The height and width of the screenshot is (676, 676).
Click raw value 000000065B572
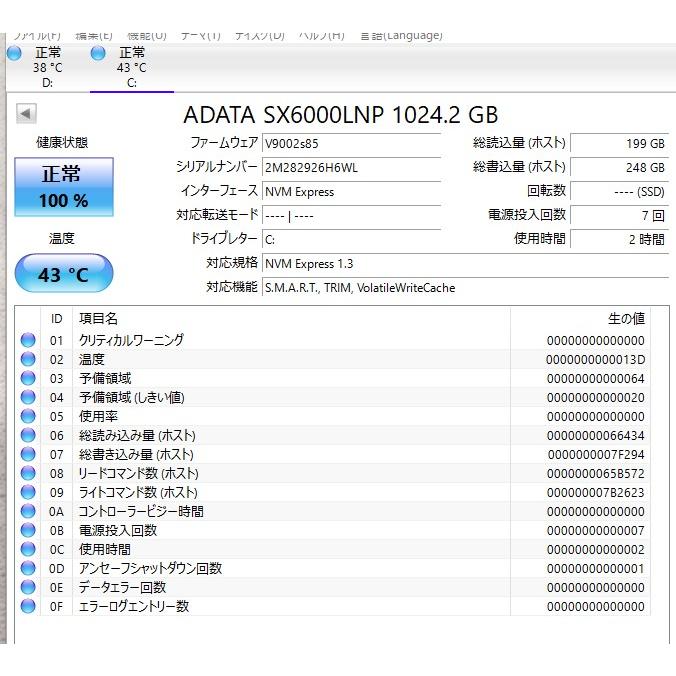pos(595,473)
